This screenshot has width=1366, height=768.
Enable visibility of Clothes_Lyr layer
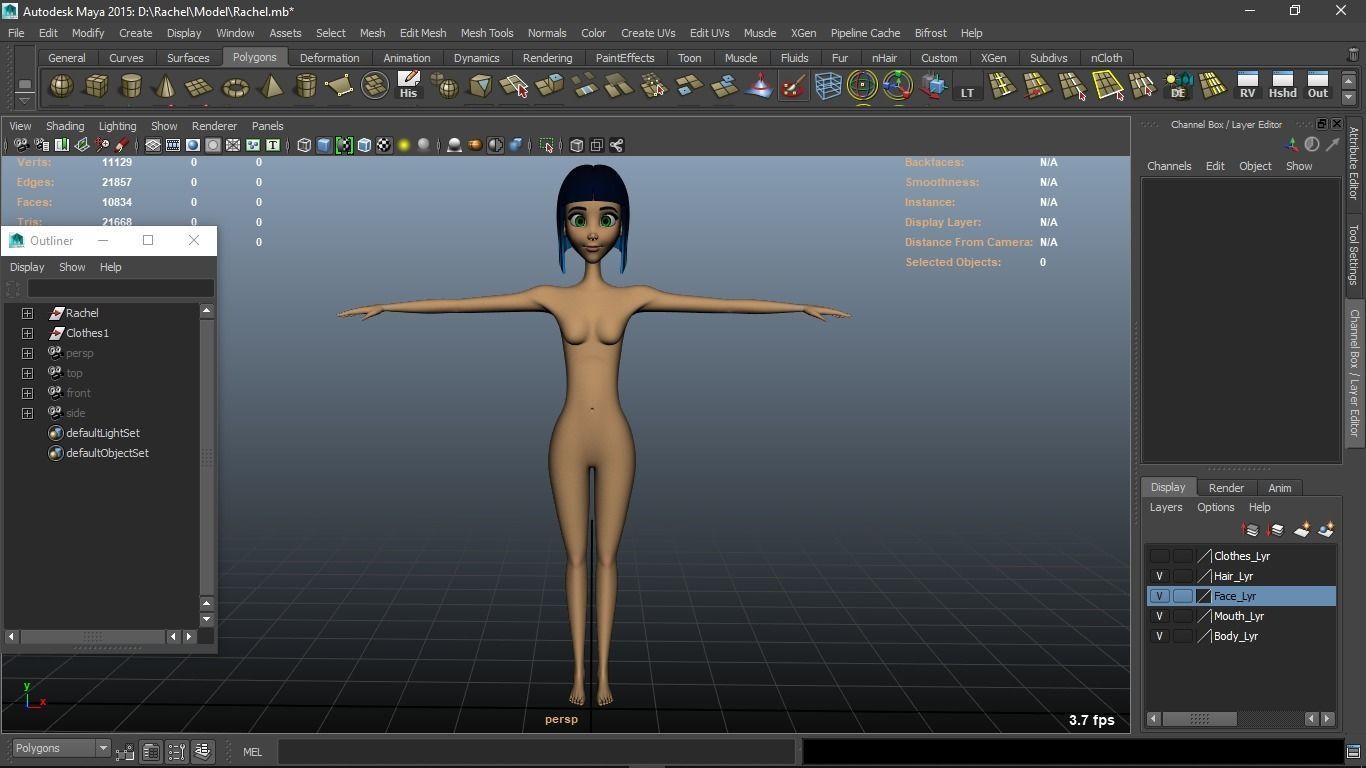pyautogui.click(x=1160, y=556)
